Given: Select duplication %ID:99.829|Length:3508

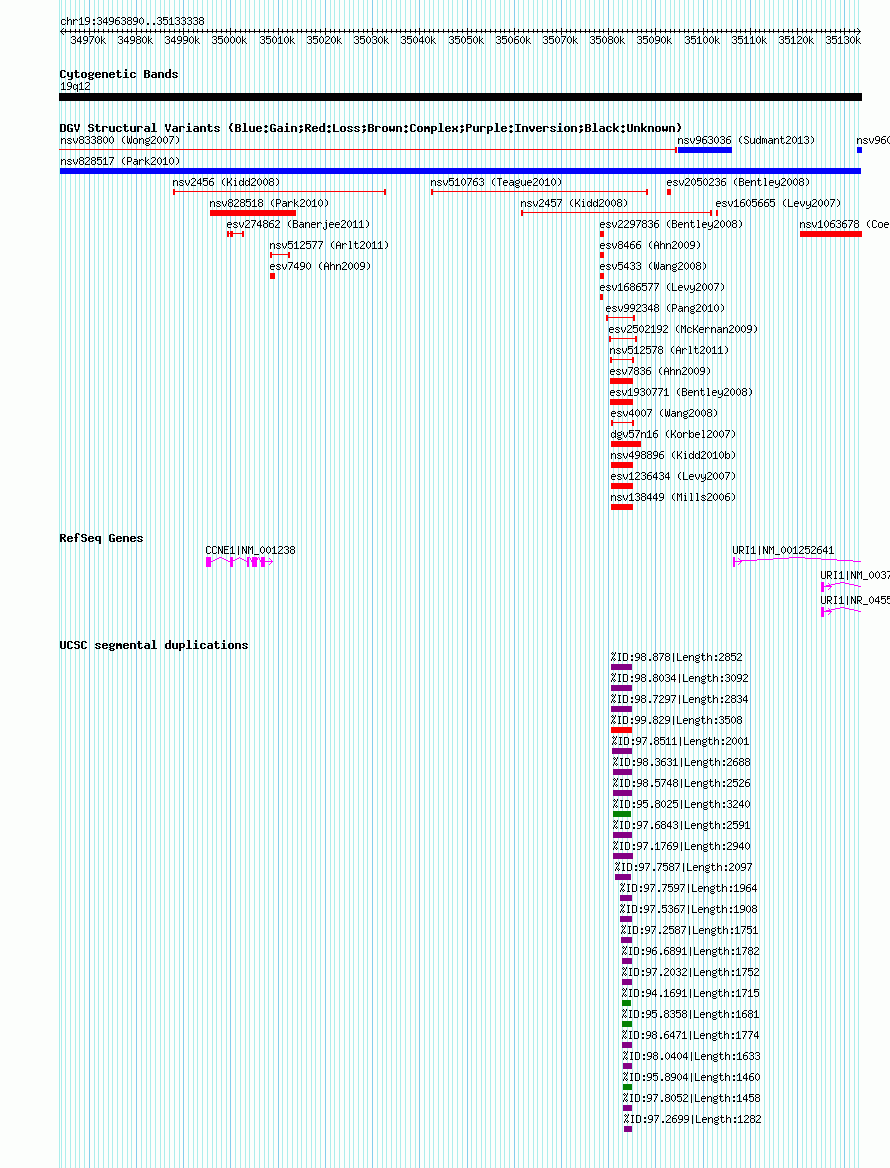Looking at the screenshot, I should pos(676,720).
